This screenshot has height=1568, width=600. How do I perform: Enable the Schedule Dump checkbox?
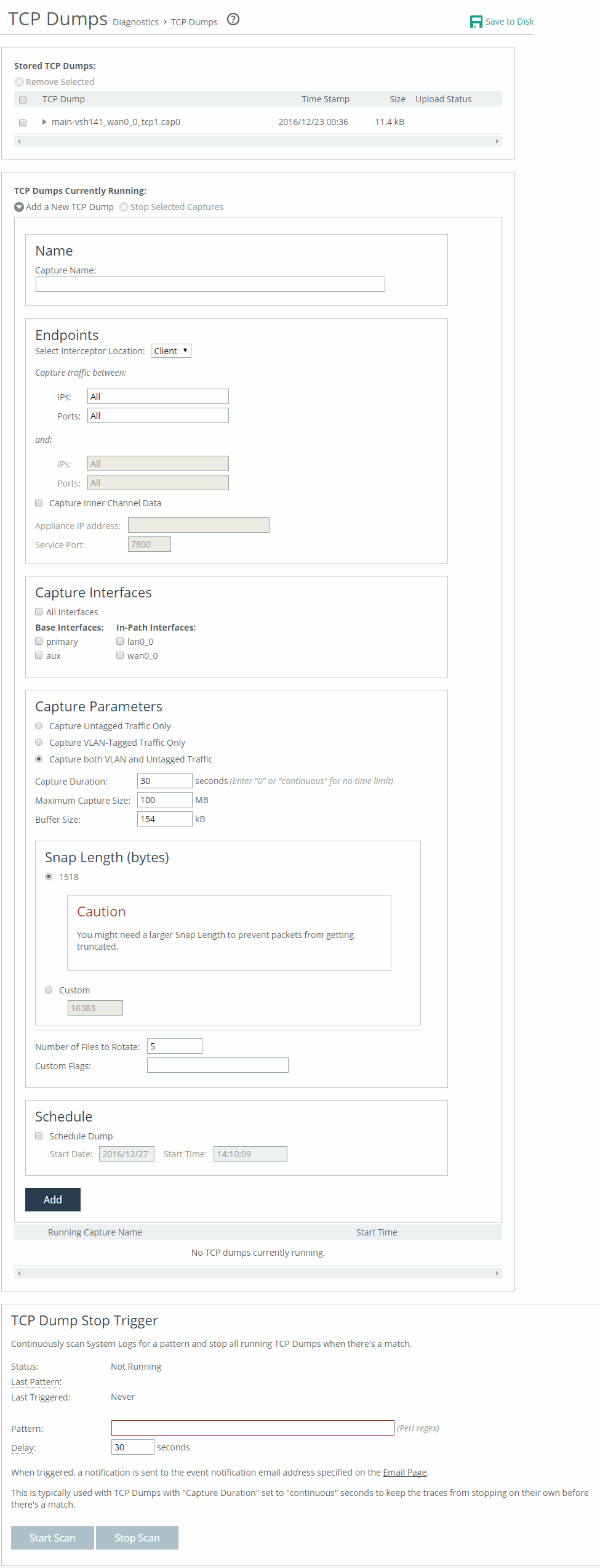coord(39,1136)
